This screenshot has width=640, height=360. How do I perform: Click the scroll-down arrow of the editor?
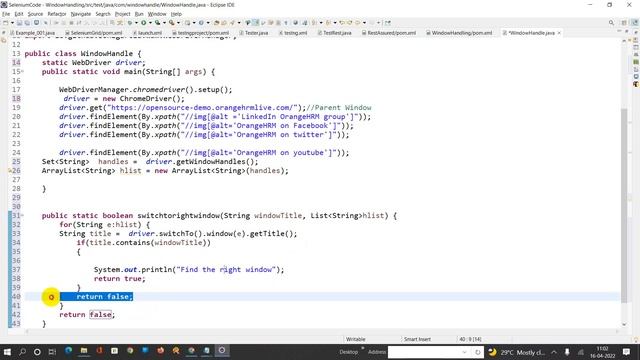624,324
